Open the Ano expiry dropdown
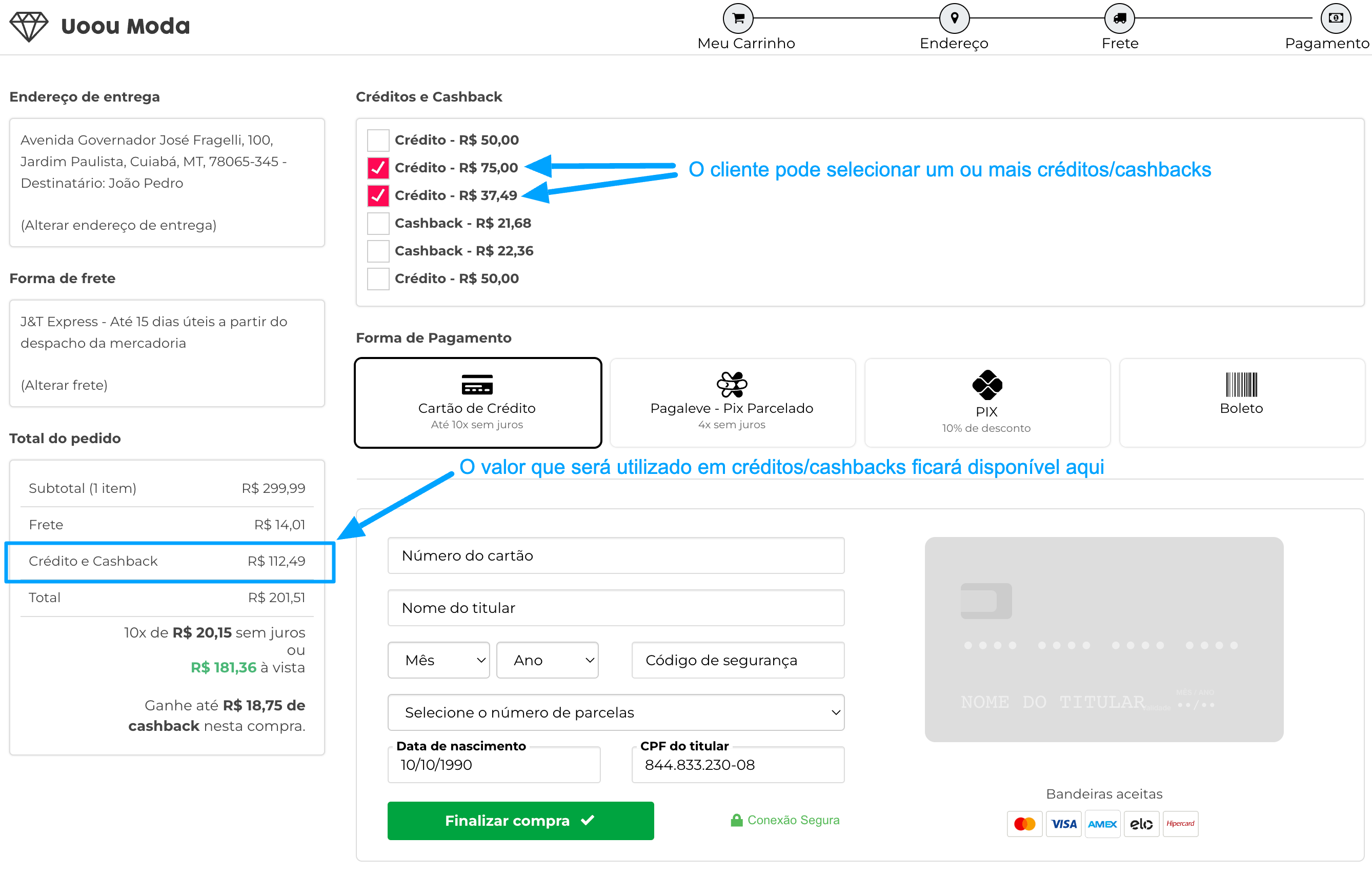Viewport: 1372px width, 875px height. (x=547, y=660)
